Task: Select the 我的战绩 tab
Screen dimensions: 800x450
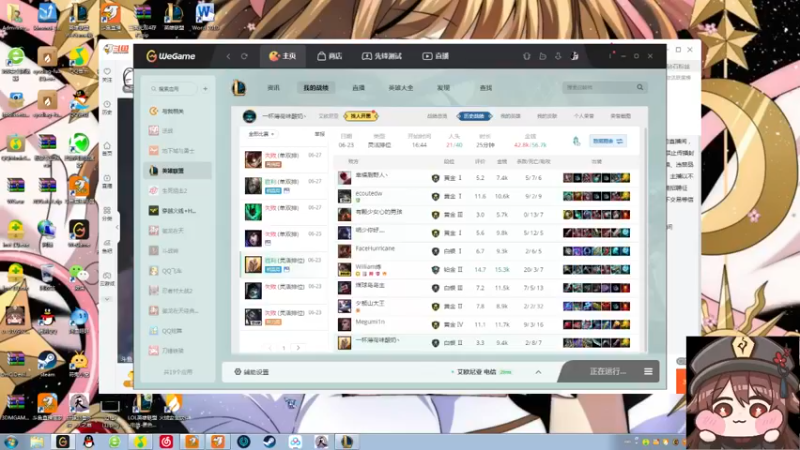Action: [316, 88]
